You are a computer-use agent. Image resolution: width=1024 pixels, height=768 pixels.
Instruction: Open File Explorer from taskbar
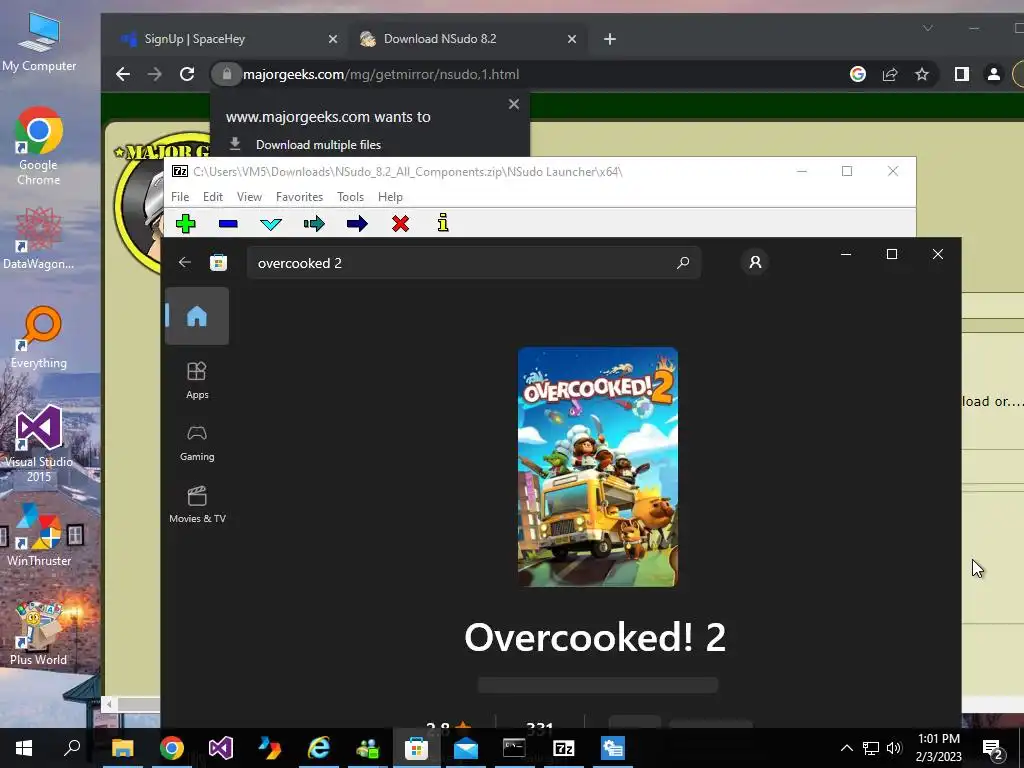click(122, 748)
